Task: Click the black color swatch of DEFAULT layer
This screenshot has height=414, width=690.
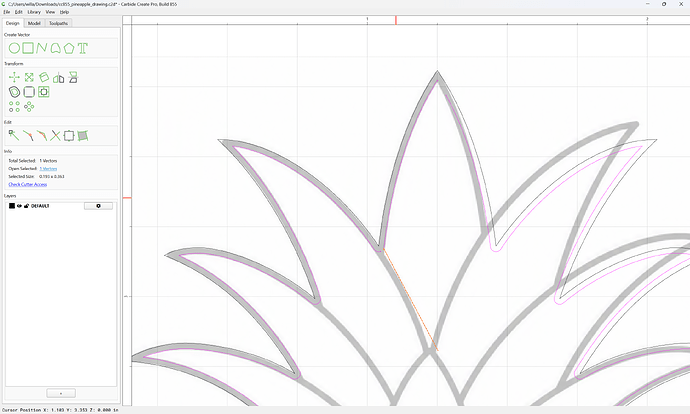Action: 12,206
